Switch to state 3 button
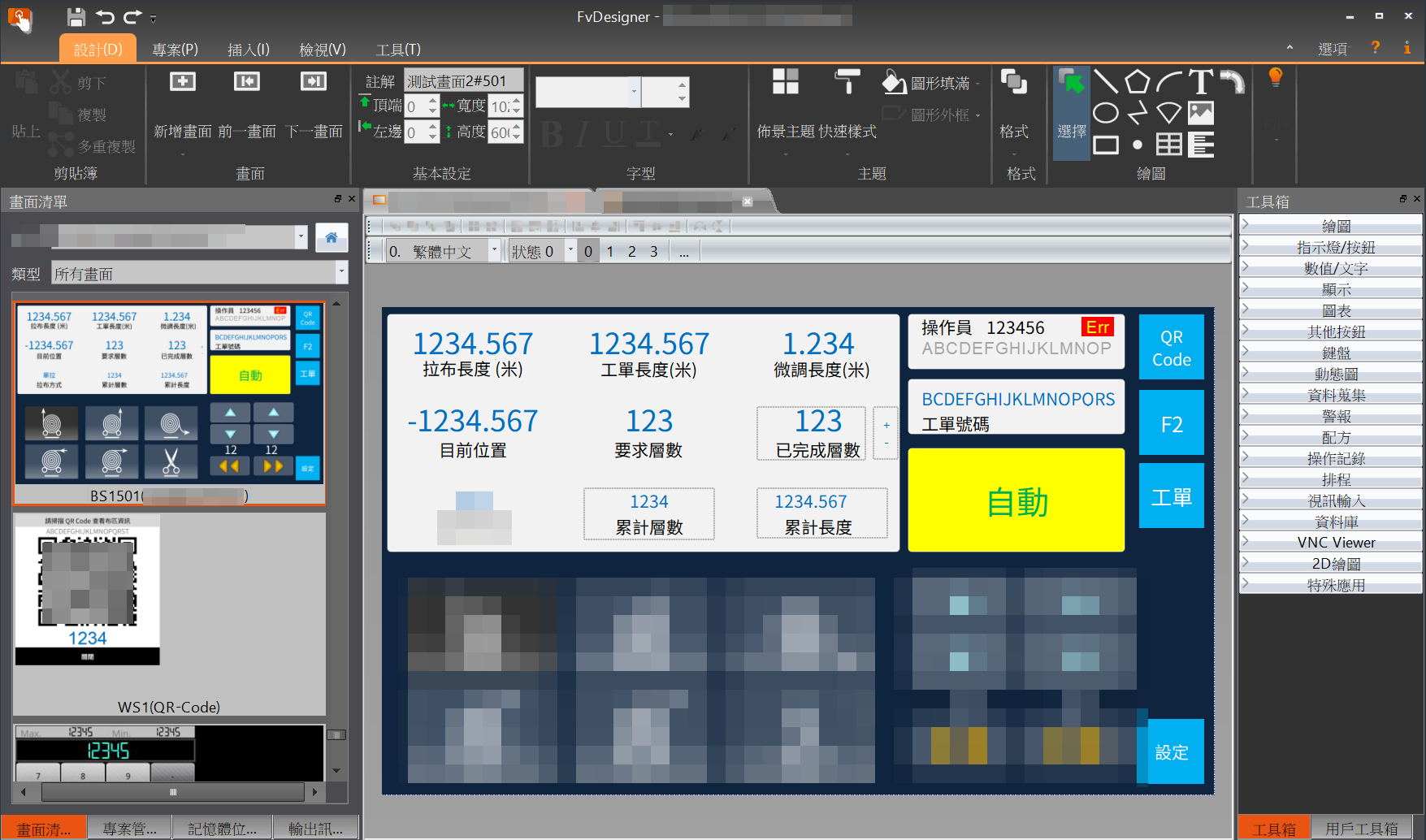 653,252
